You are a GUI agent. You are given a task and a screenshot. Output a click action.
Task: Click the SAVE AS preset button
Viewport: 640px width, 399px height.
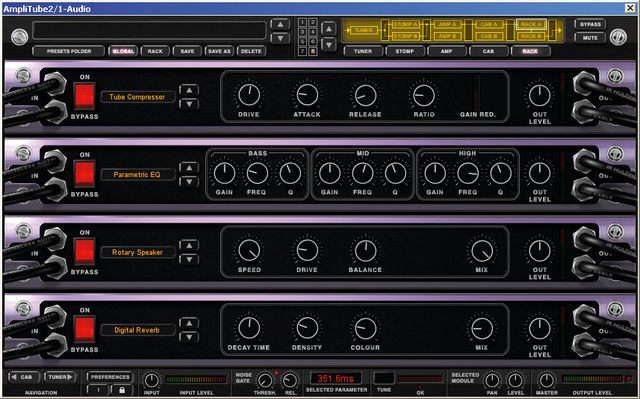click(219, 51)
